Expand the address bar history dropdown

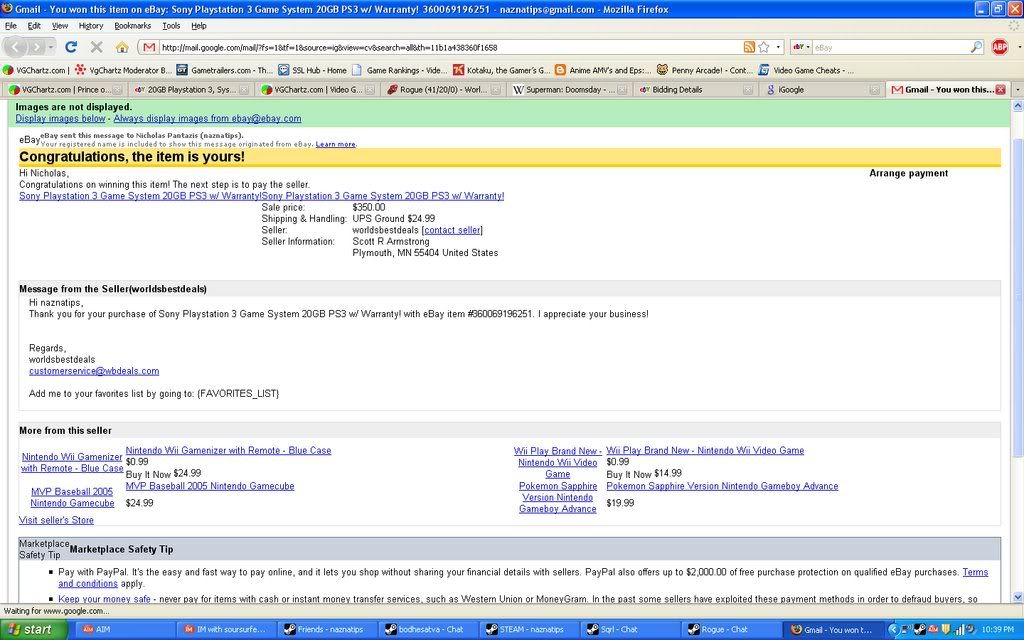pyautogui.click(x=778, y=47)
